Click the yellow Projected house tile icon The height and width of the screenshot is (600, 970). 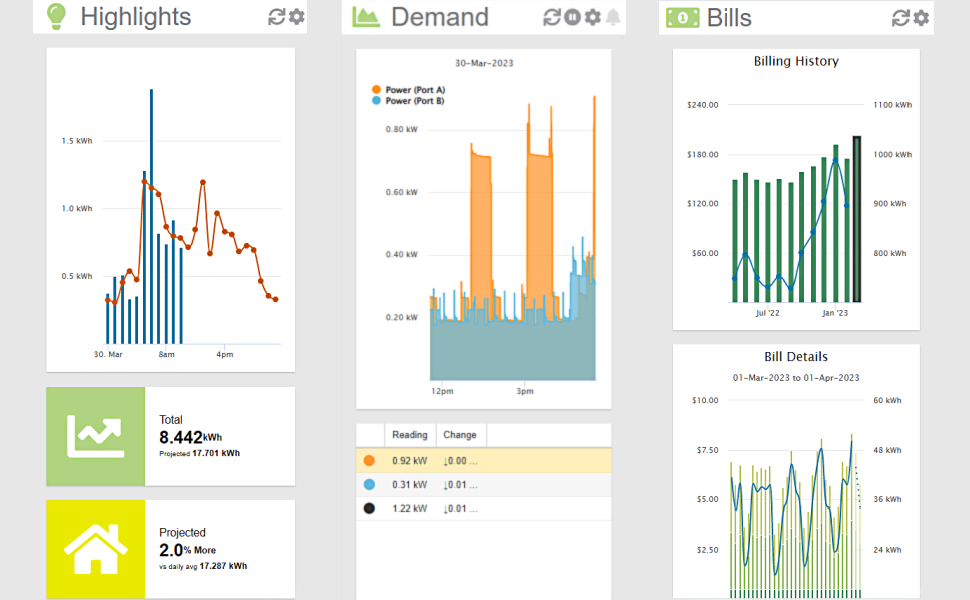(96, 549)
